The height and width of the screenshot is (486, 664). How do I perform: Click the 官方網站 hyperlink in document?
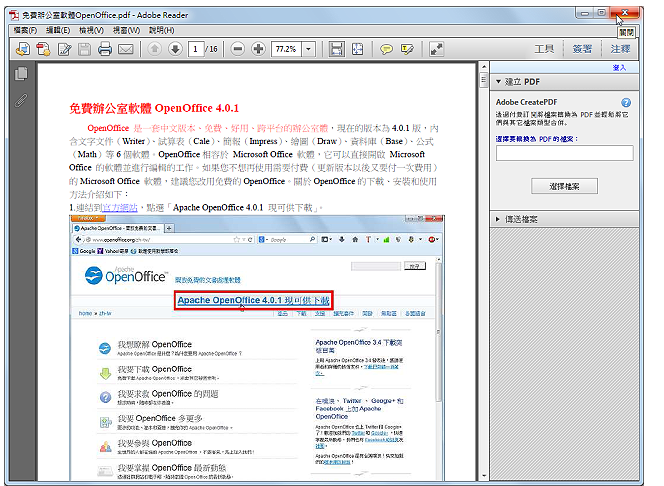click(120, 208)
